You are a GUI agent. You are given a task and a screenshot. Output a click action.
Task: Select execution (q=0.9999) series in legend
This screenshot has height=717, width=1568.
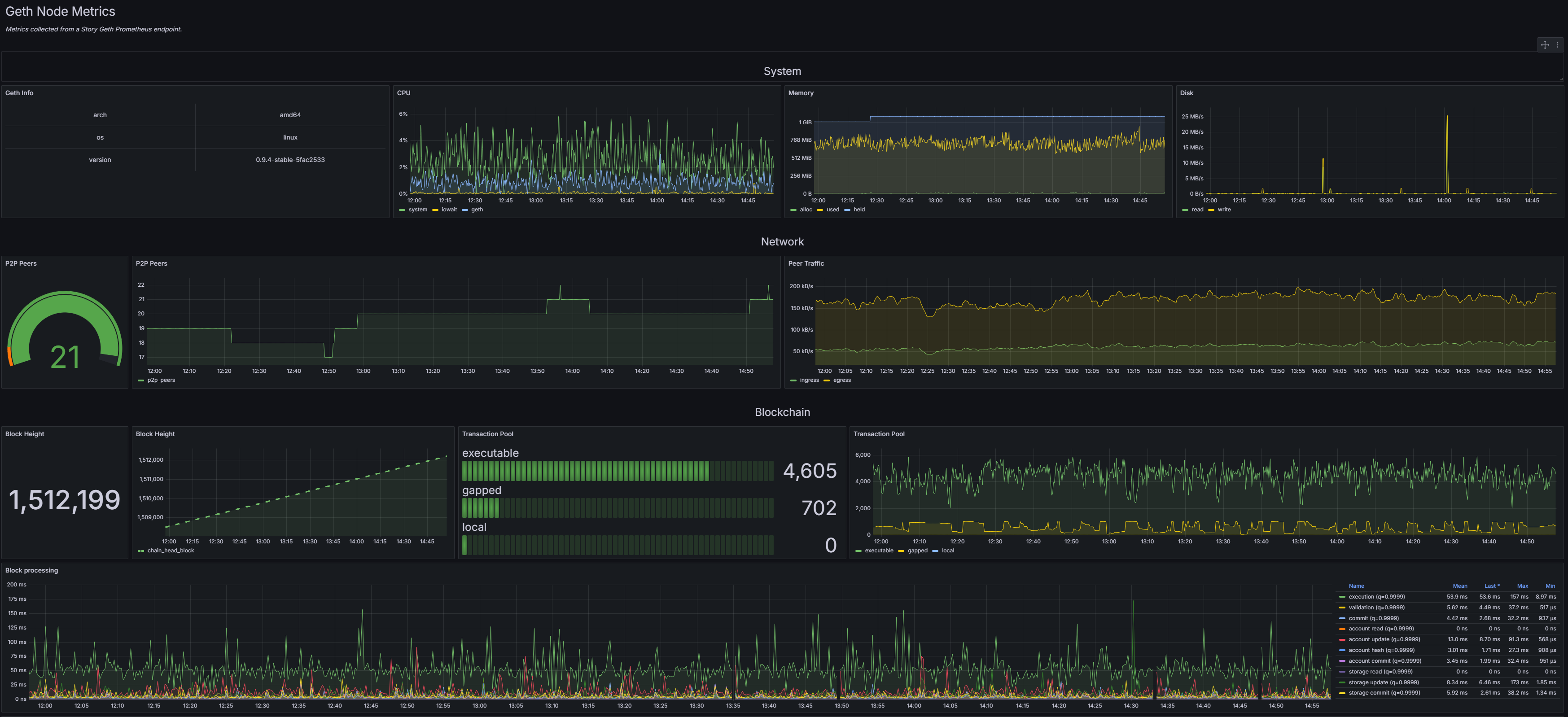(x=1376, y=597)
